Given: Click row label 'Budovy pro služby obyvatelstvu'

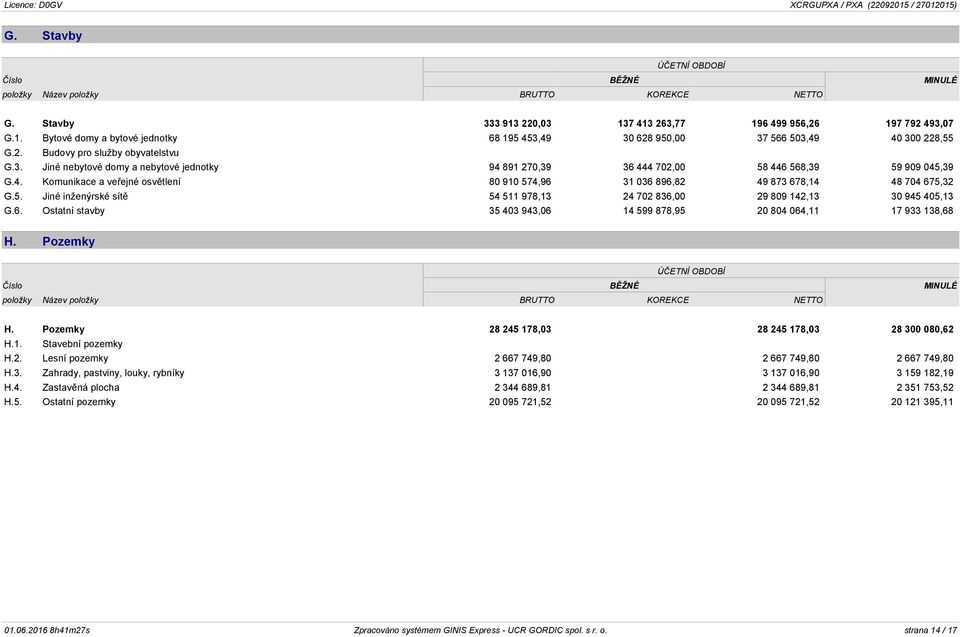Looking at the screenshot, I should [x=110, y=153].
